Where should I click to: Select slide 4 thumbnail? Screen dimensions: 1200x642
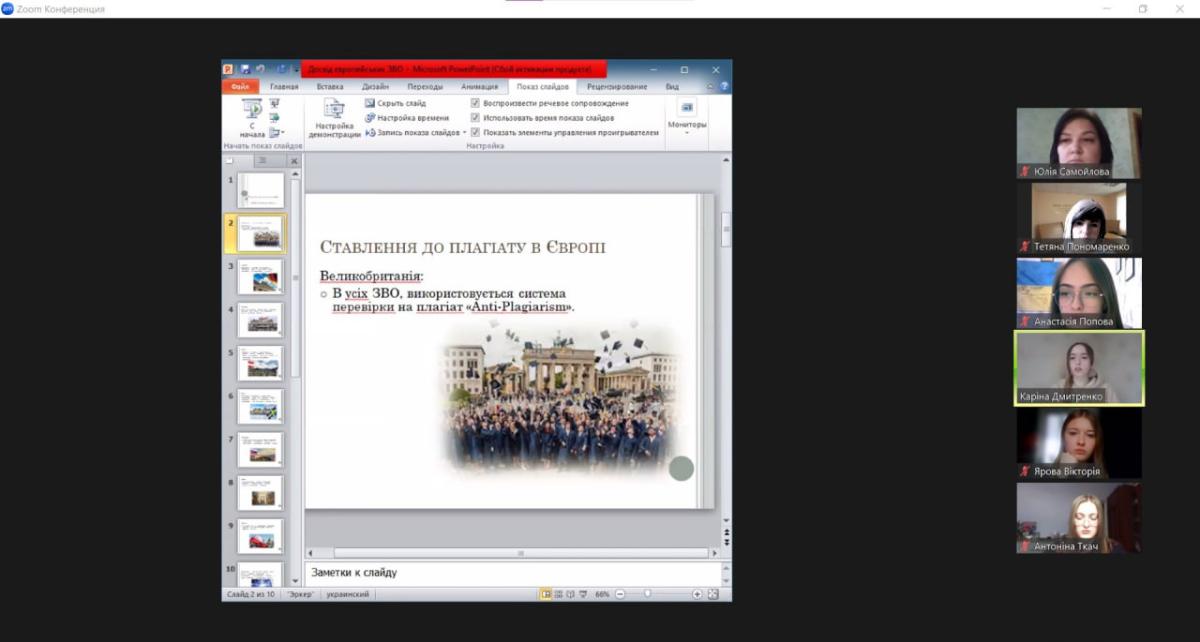point(260,320)
